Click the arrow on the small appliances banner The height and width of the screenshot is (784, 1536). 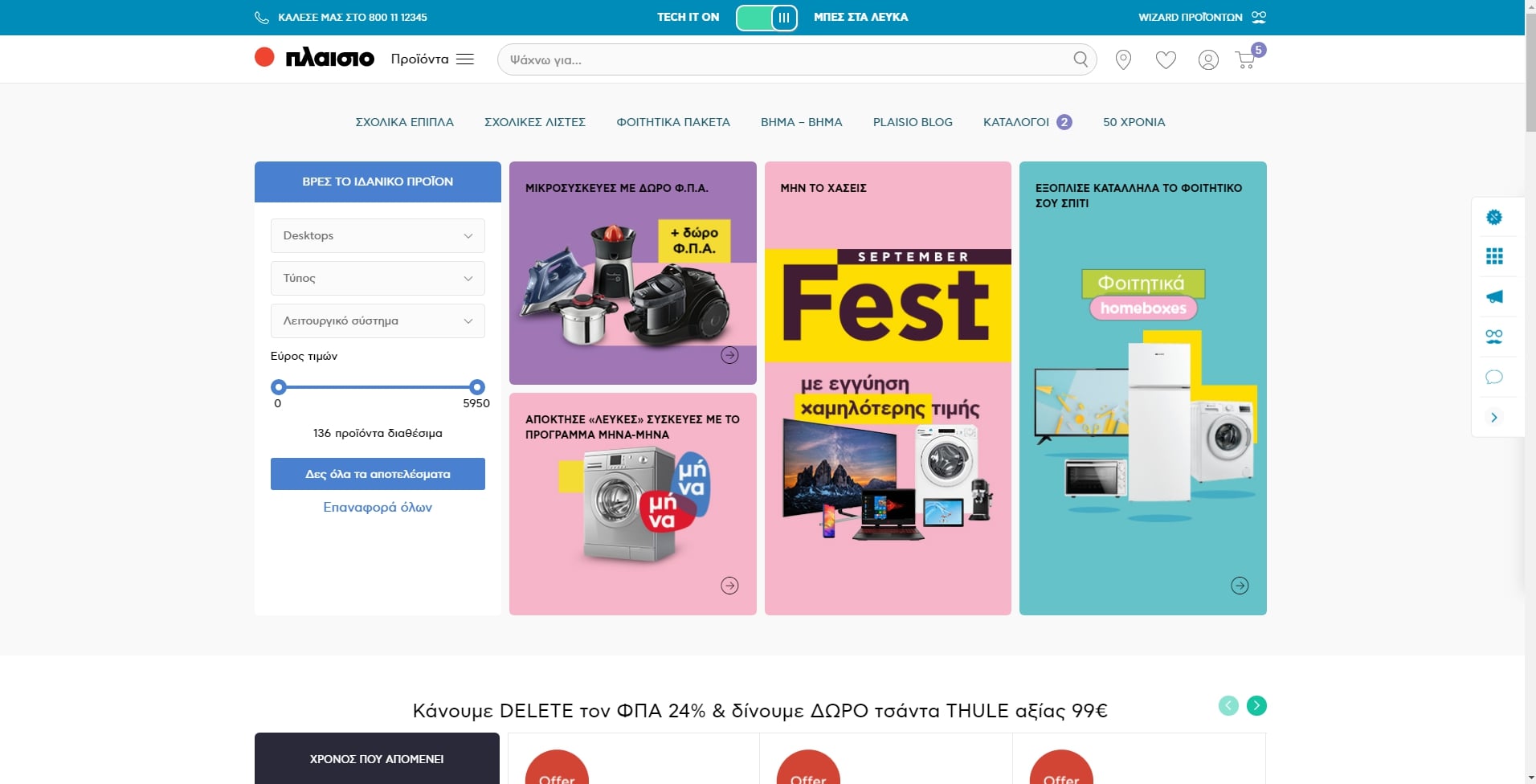(729, 355)
